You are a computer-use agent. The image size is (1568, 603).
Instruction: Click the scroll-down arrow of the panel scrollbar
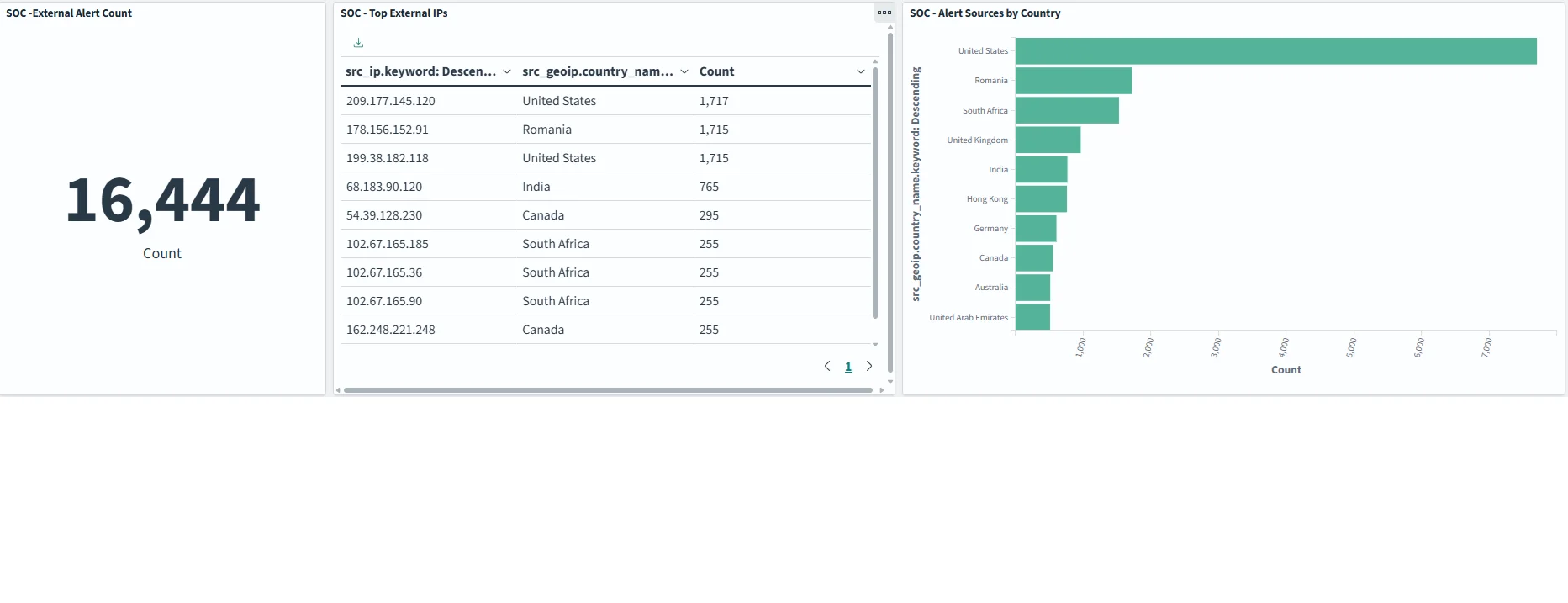pyautogui.click(x=890, y=382)
